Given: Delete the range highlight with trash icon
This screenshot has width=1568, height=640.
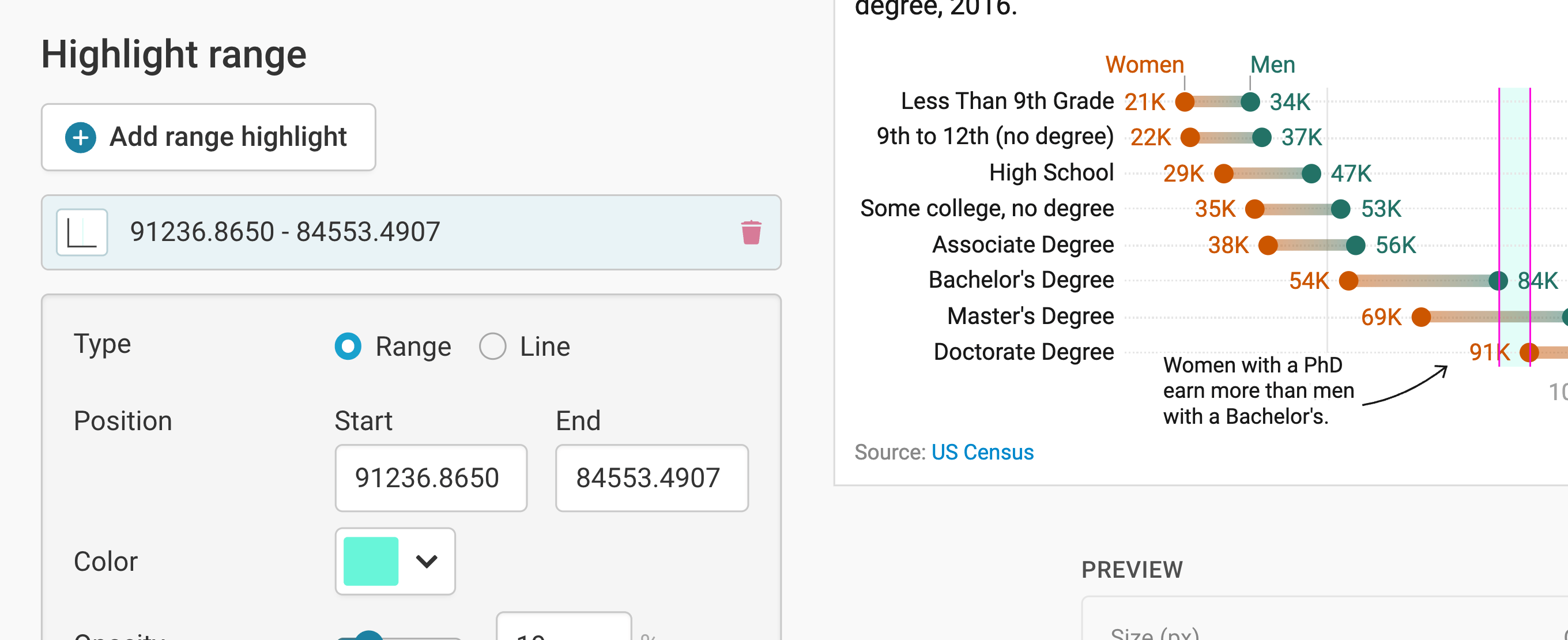Looking at the screenshot, I should (x=751, y=232).
